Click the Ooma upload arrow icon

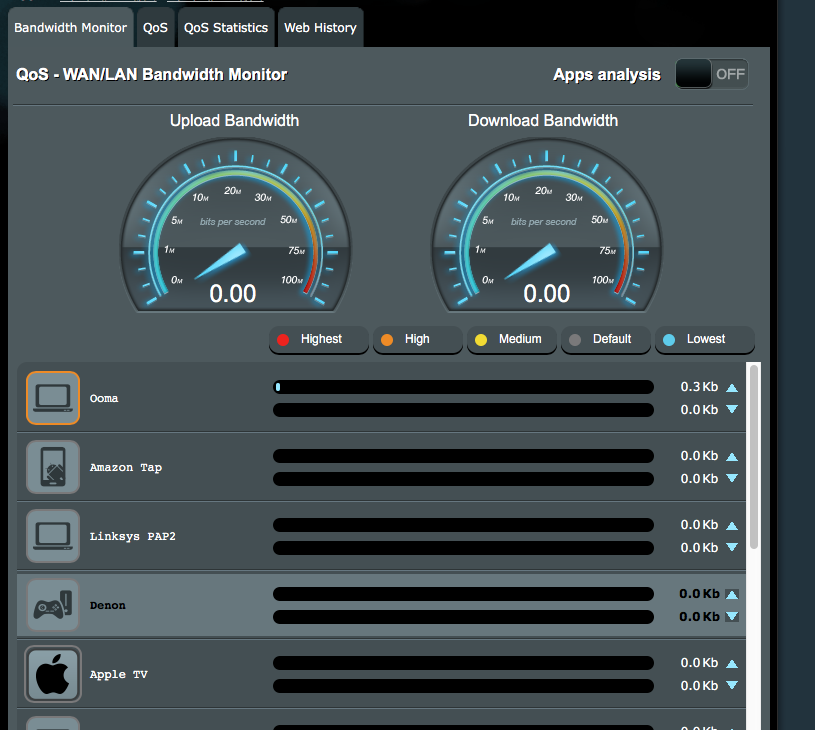click(732, 387)
